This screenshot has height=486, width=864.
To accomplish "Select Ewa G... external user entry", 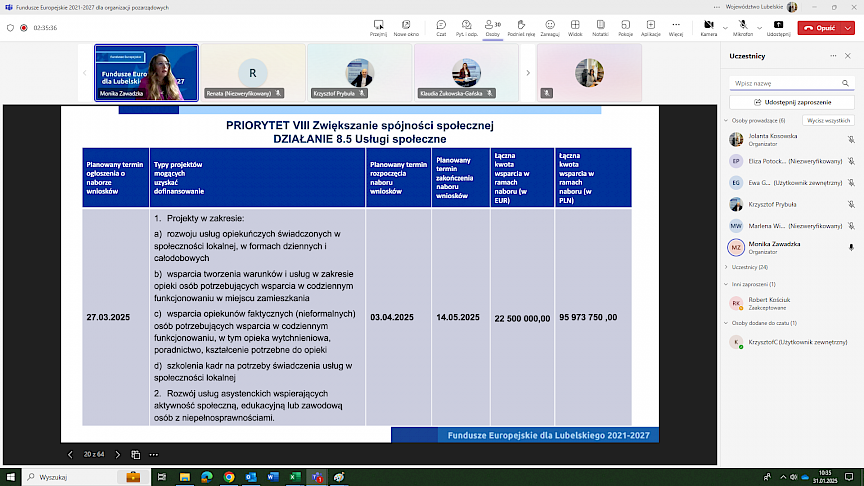I will click(x=791, y=182).
